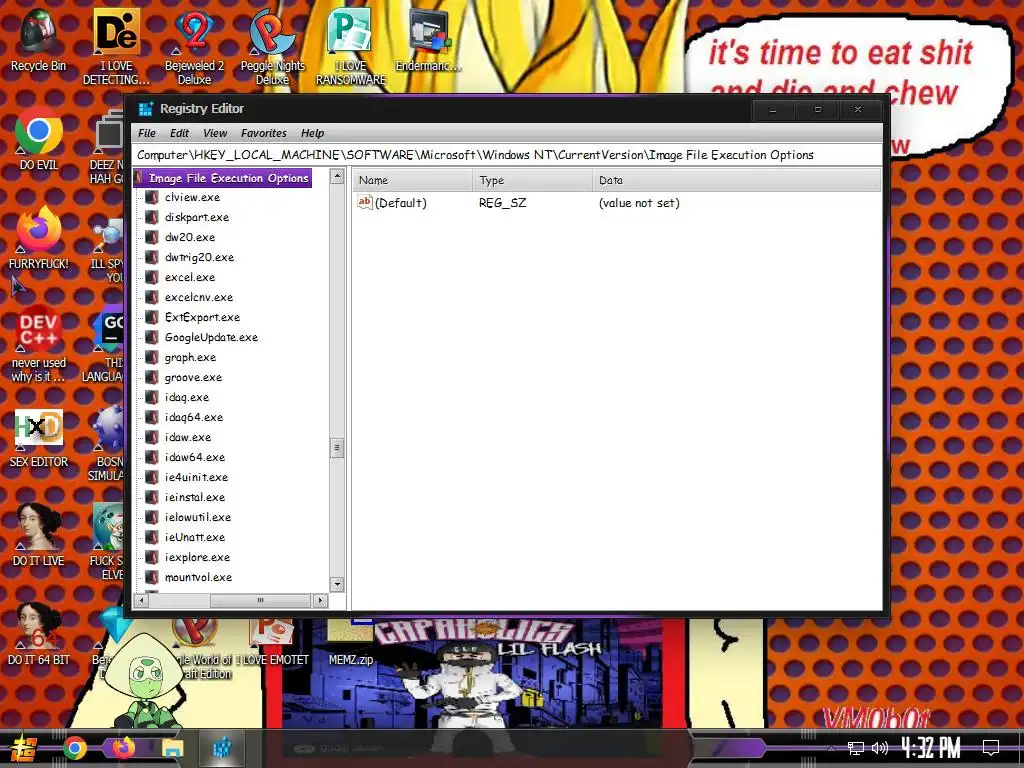Click the groove.exe key icon
The image size is (1024, 768).
[x=152, y=377]
